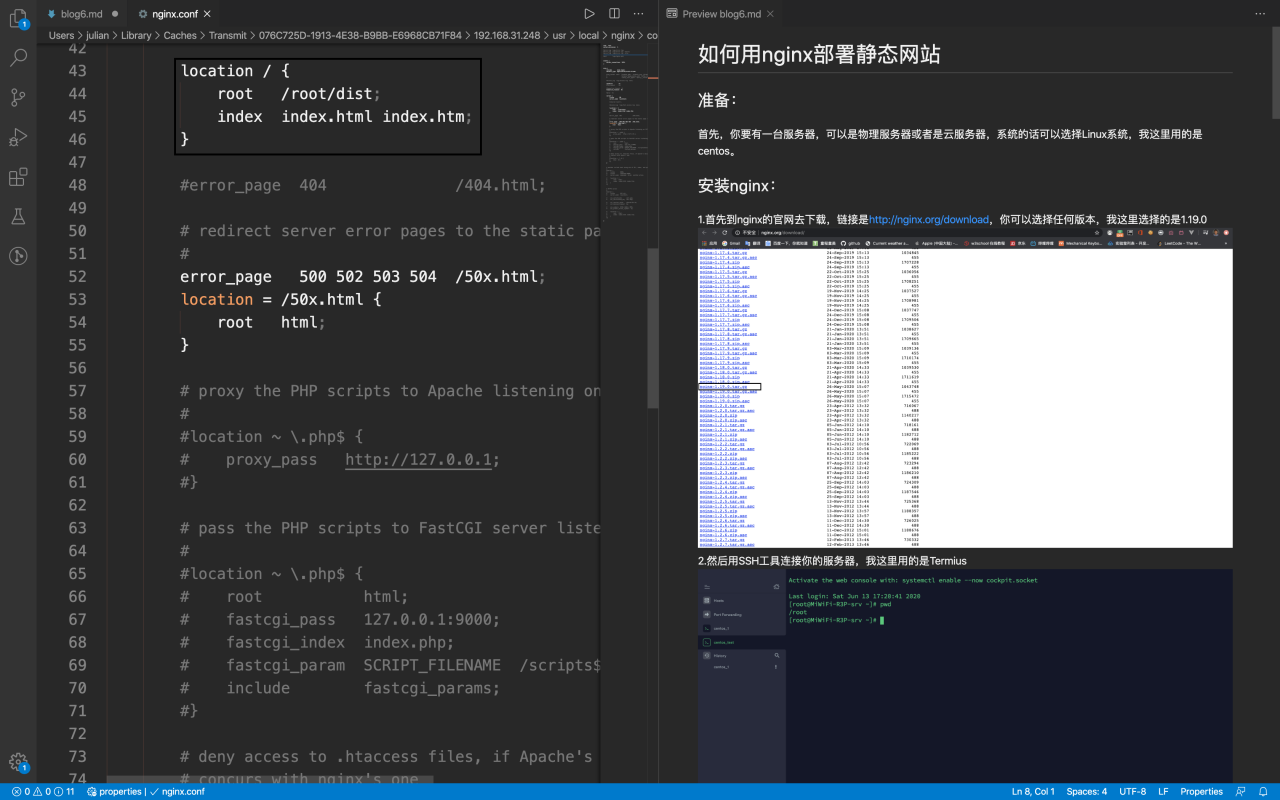Click the properties | nginx.conf status item
This screenshot has width=1280, height=800.
(x=146, y=791)
